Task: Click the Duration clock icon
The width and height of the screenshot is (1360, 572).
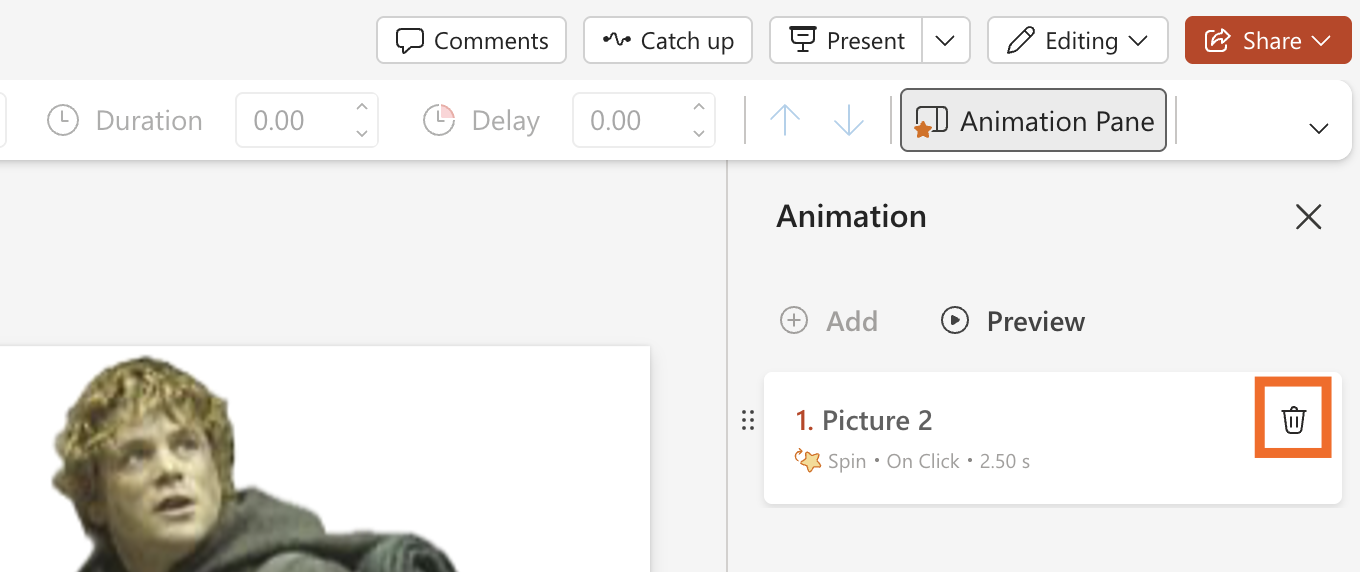Action: coord(63,121)
